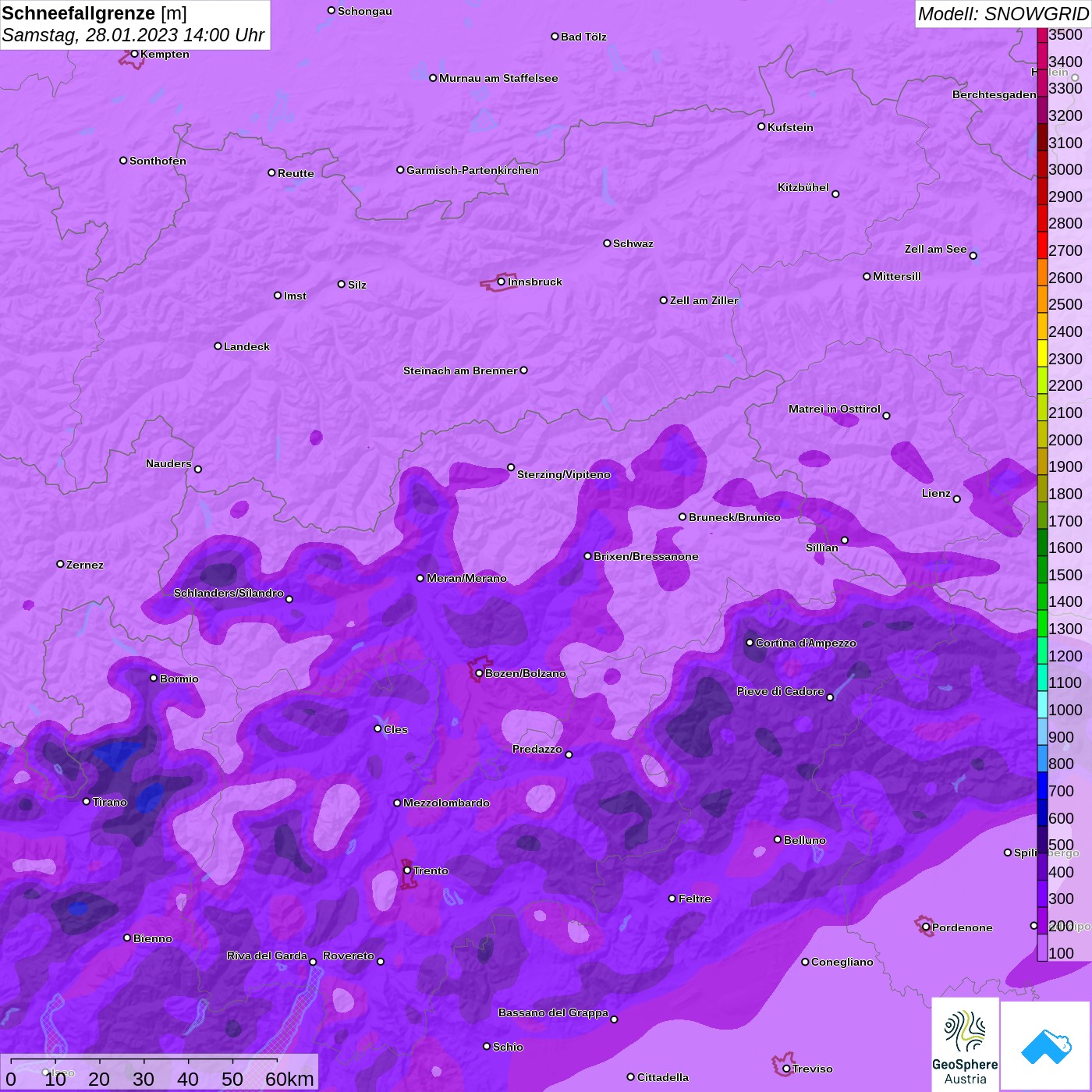Click the GeoSphere Austria logo
Screen dimensions: 1092x1092
965,1044
